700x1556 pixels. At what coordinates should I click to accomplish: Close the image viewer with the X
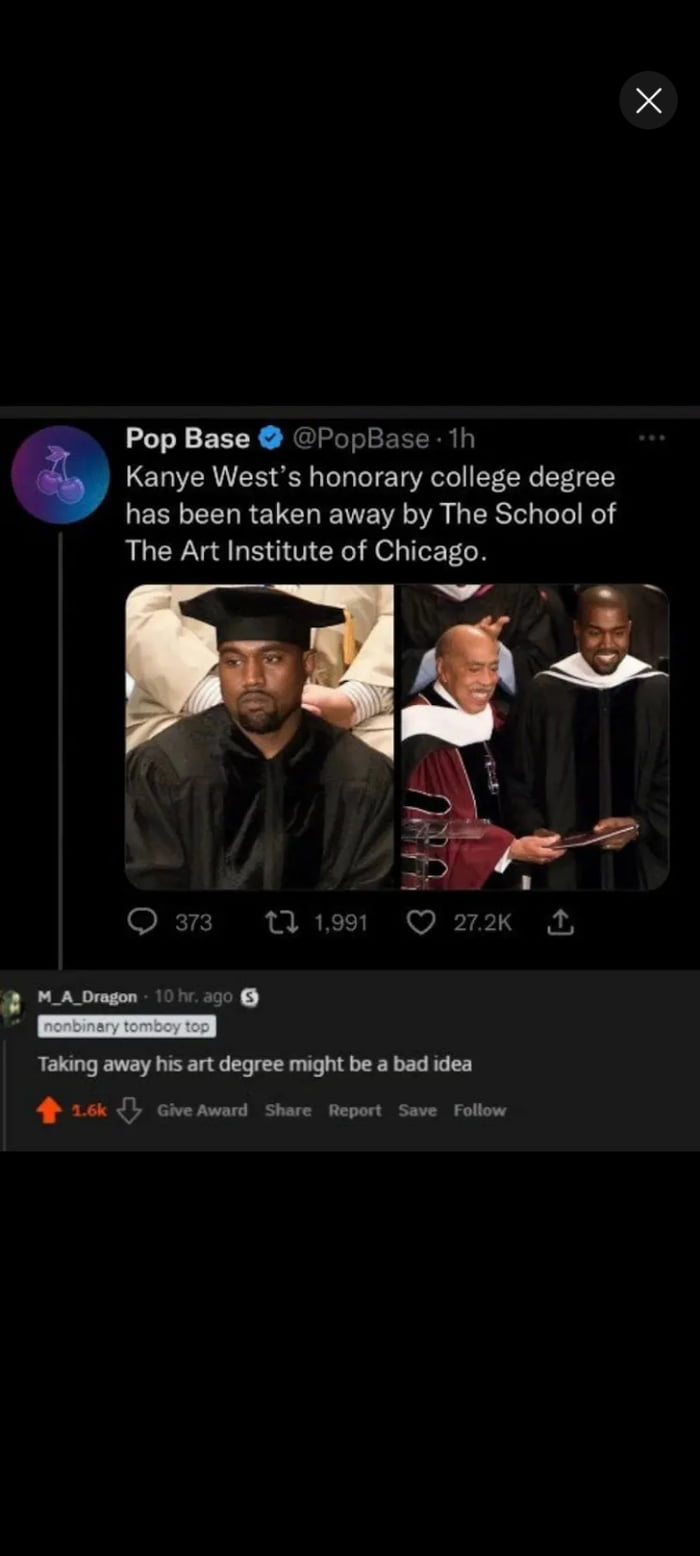(648, 100)
